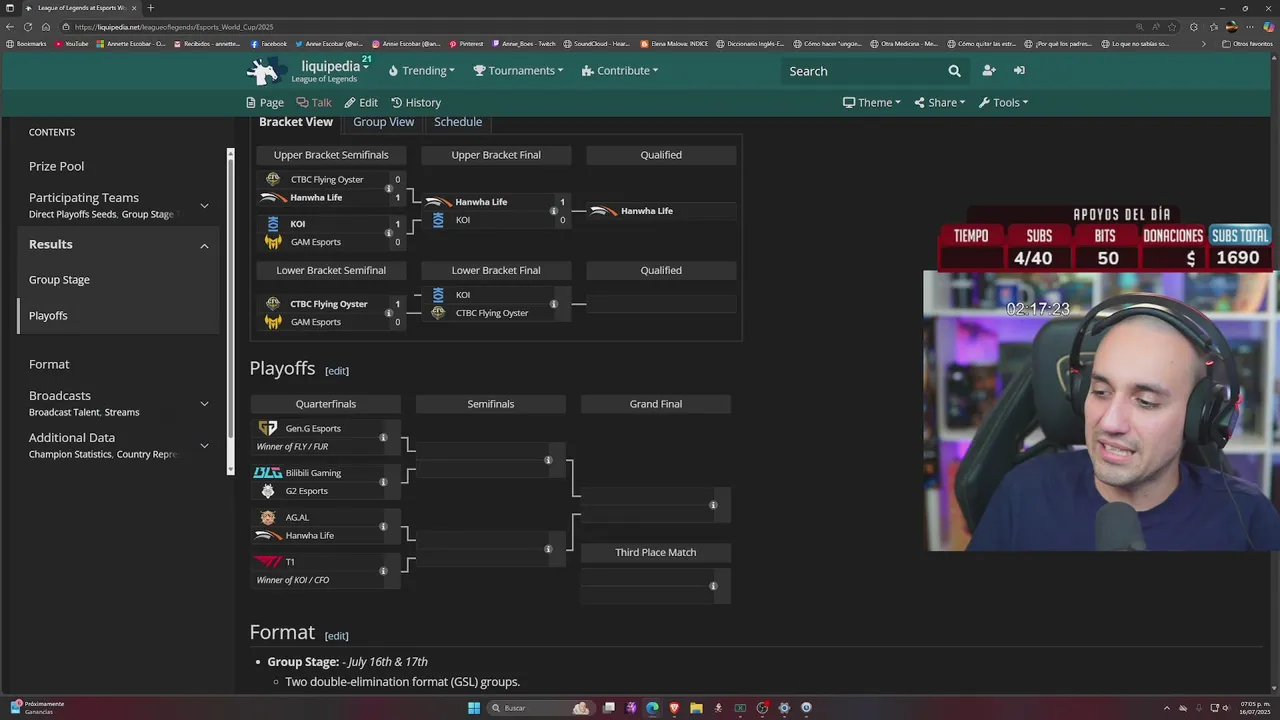Open info icon for T1 quarterfinal match

pos(383,571)
